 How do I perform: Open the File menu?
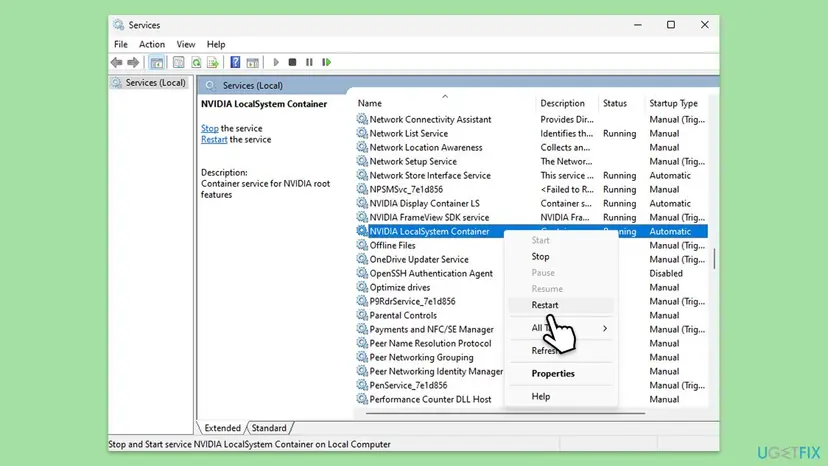point(120,44)
